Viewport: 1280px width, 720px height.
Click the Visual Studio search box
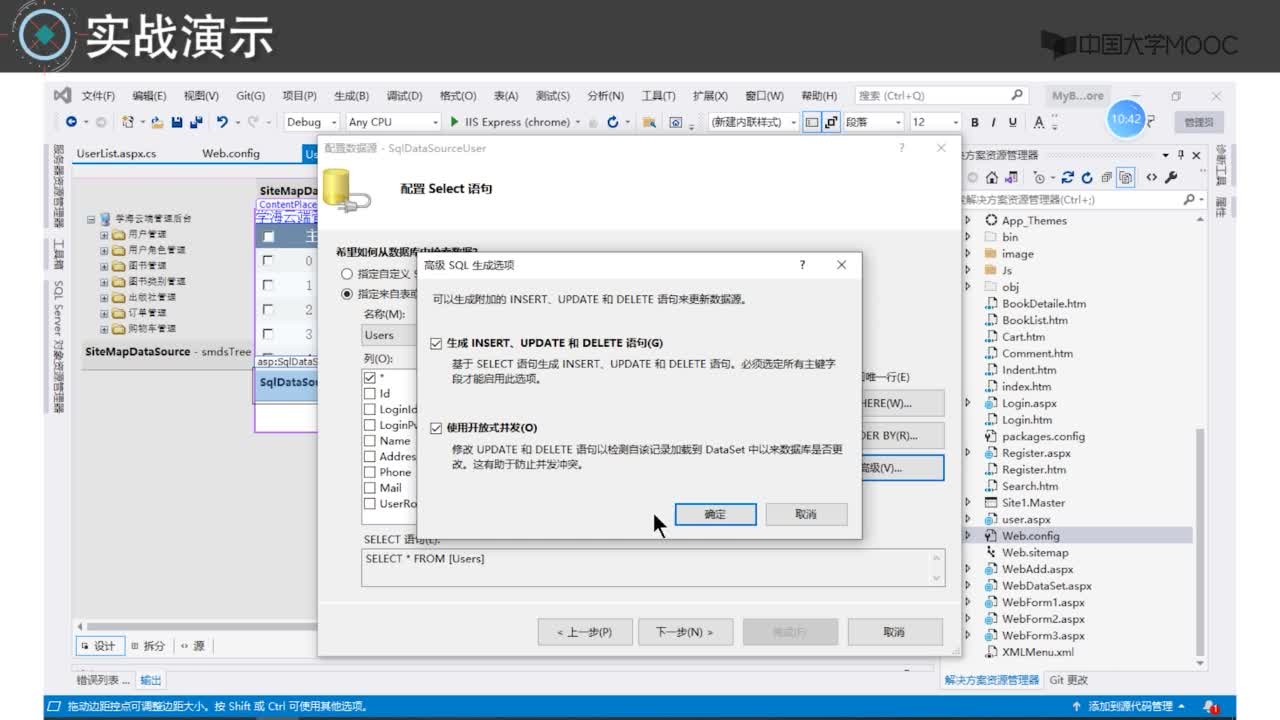pos(941,95)
